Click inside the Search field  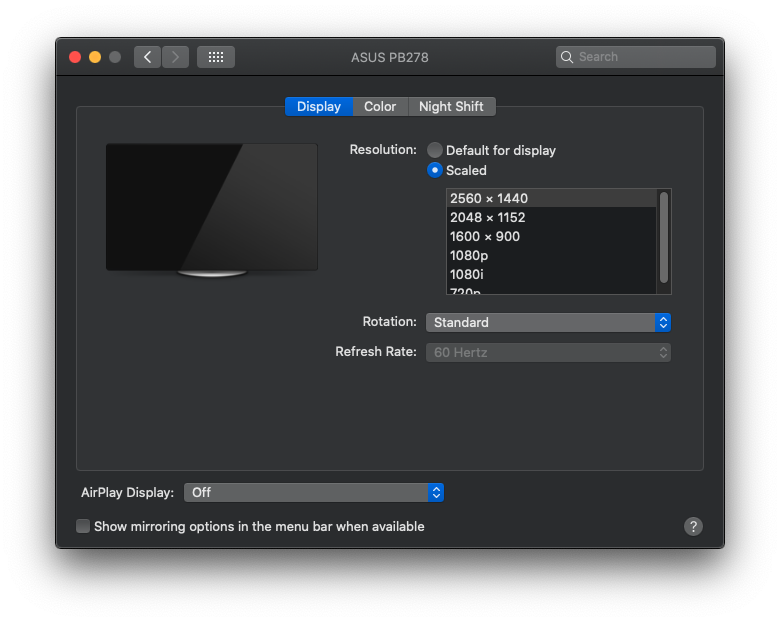636,57
